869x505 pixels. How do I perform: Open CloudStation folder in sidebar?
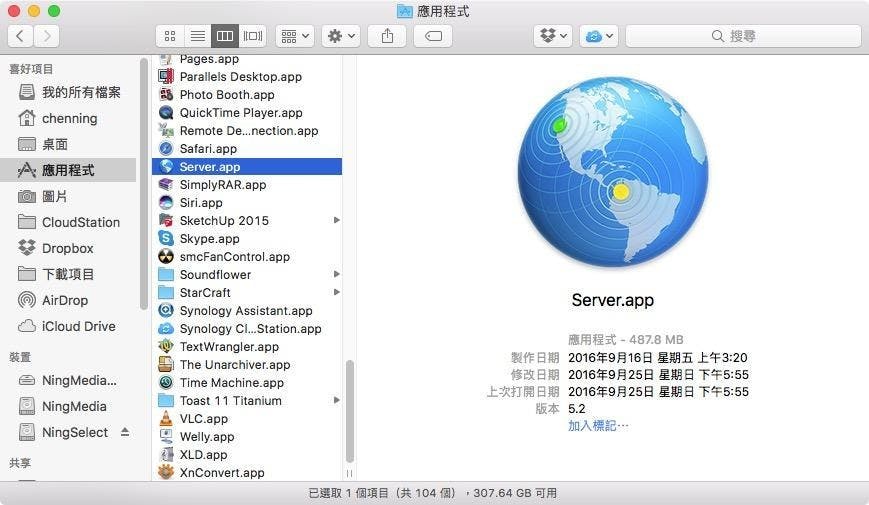(69, 222)
